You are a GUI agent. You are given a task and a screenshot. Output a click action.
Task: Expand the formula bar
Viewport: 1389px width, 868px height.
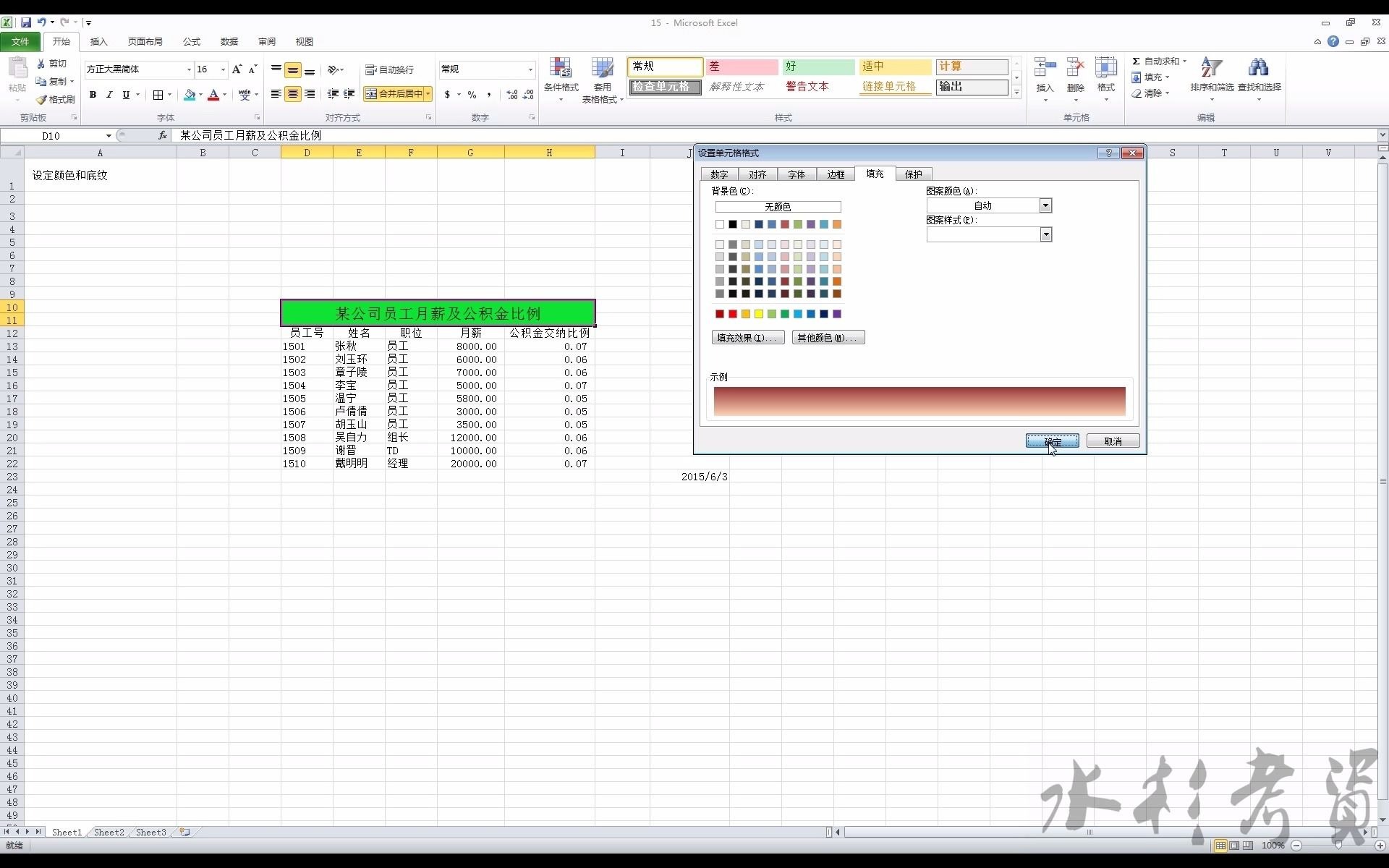pos(1382,135)
